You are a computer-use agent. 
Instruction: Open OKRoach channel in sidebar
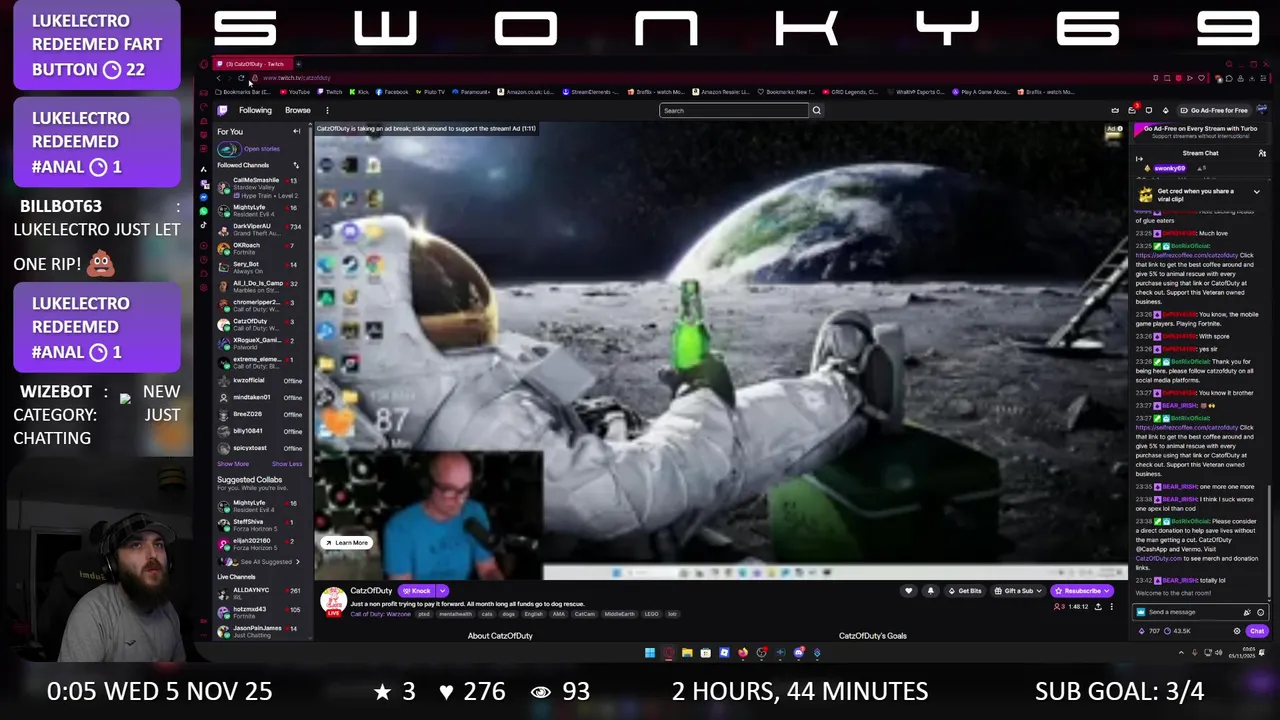(260, 248)
